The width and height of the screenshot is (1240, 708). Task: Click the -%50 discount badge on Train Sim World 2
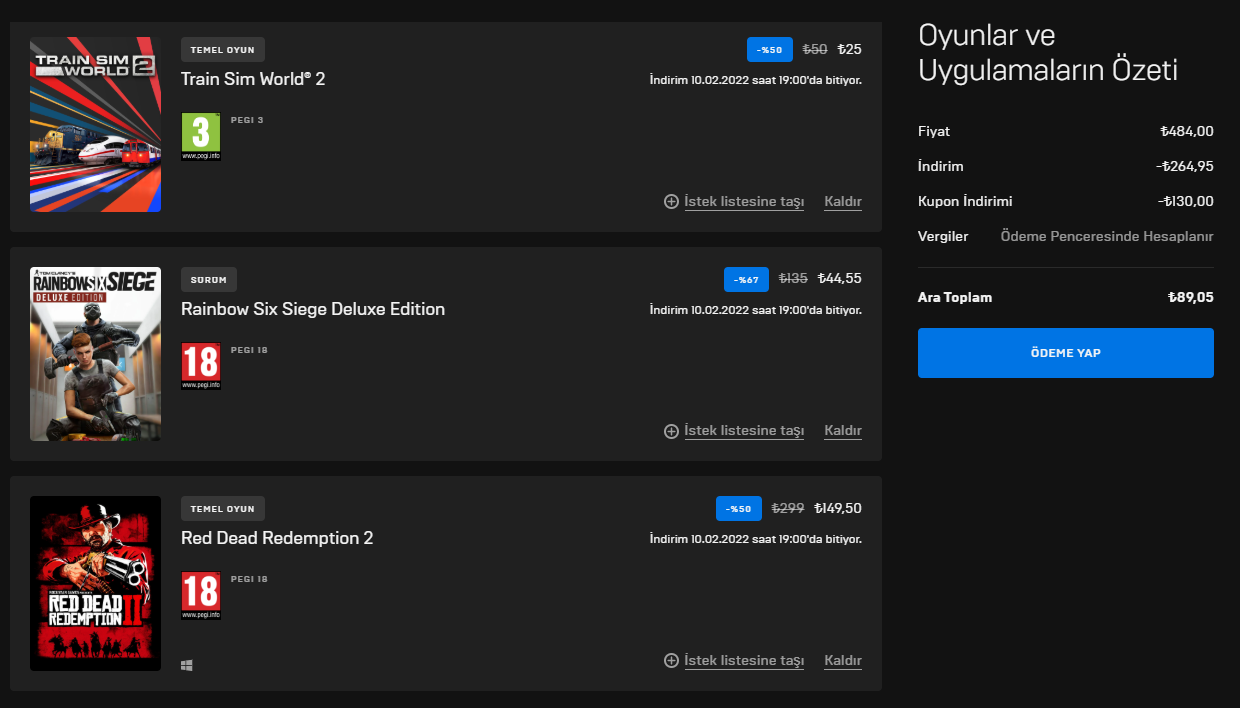coord(770,49)
